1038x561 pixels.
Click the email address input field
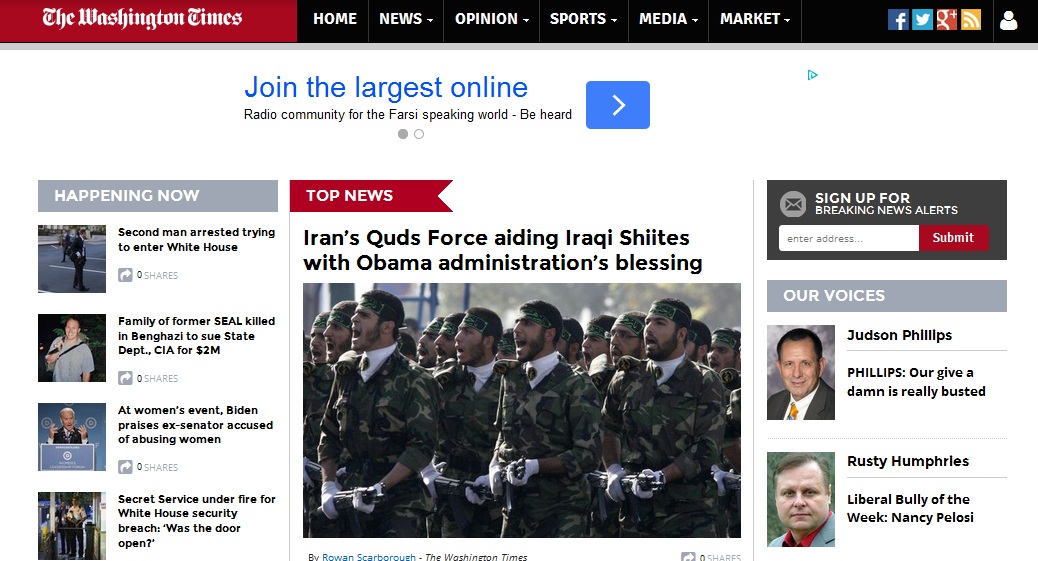(x=848, y=238)
